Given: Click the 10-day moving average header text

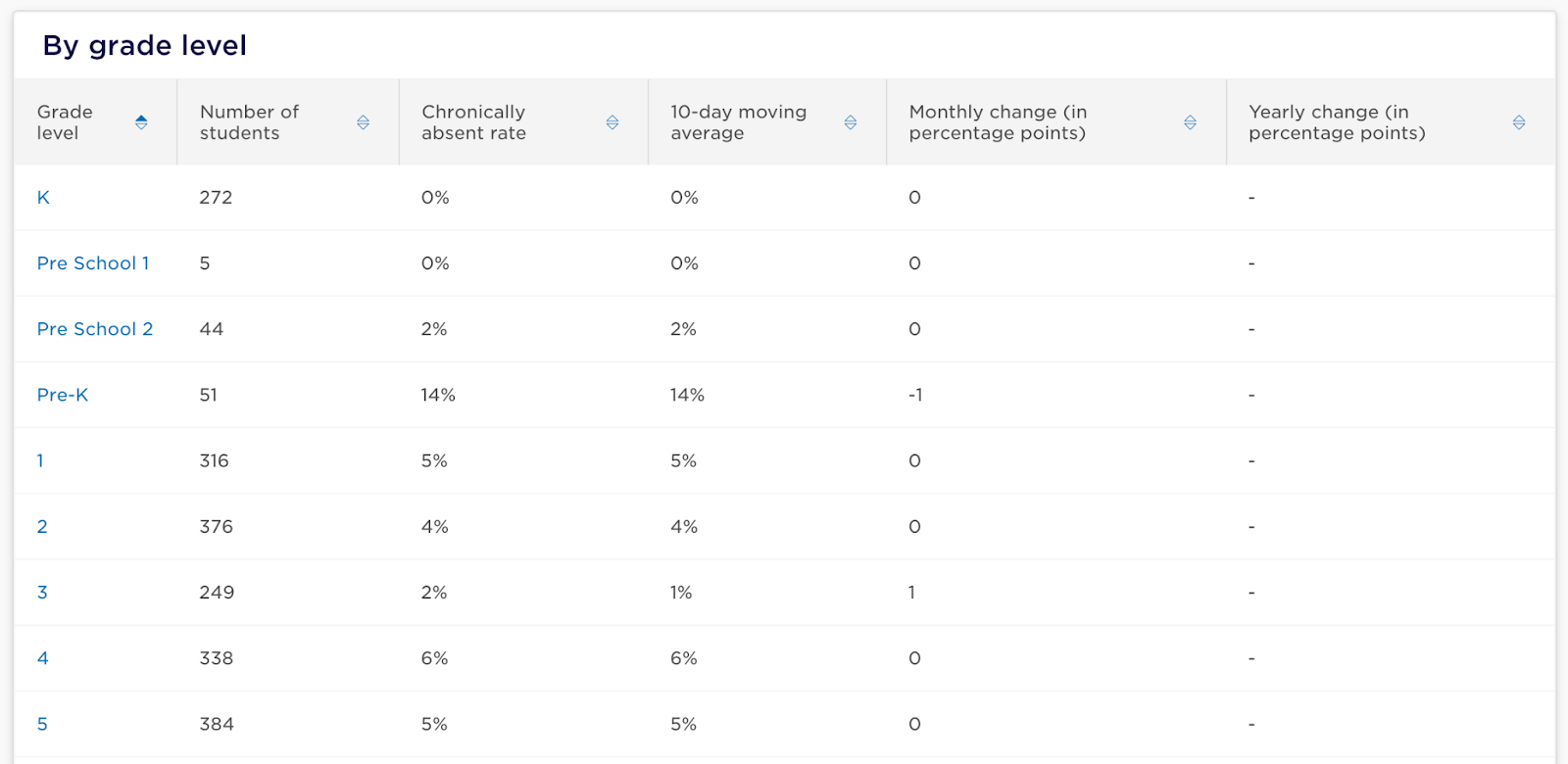Looking at the screenshot, I should click(738, 122).
